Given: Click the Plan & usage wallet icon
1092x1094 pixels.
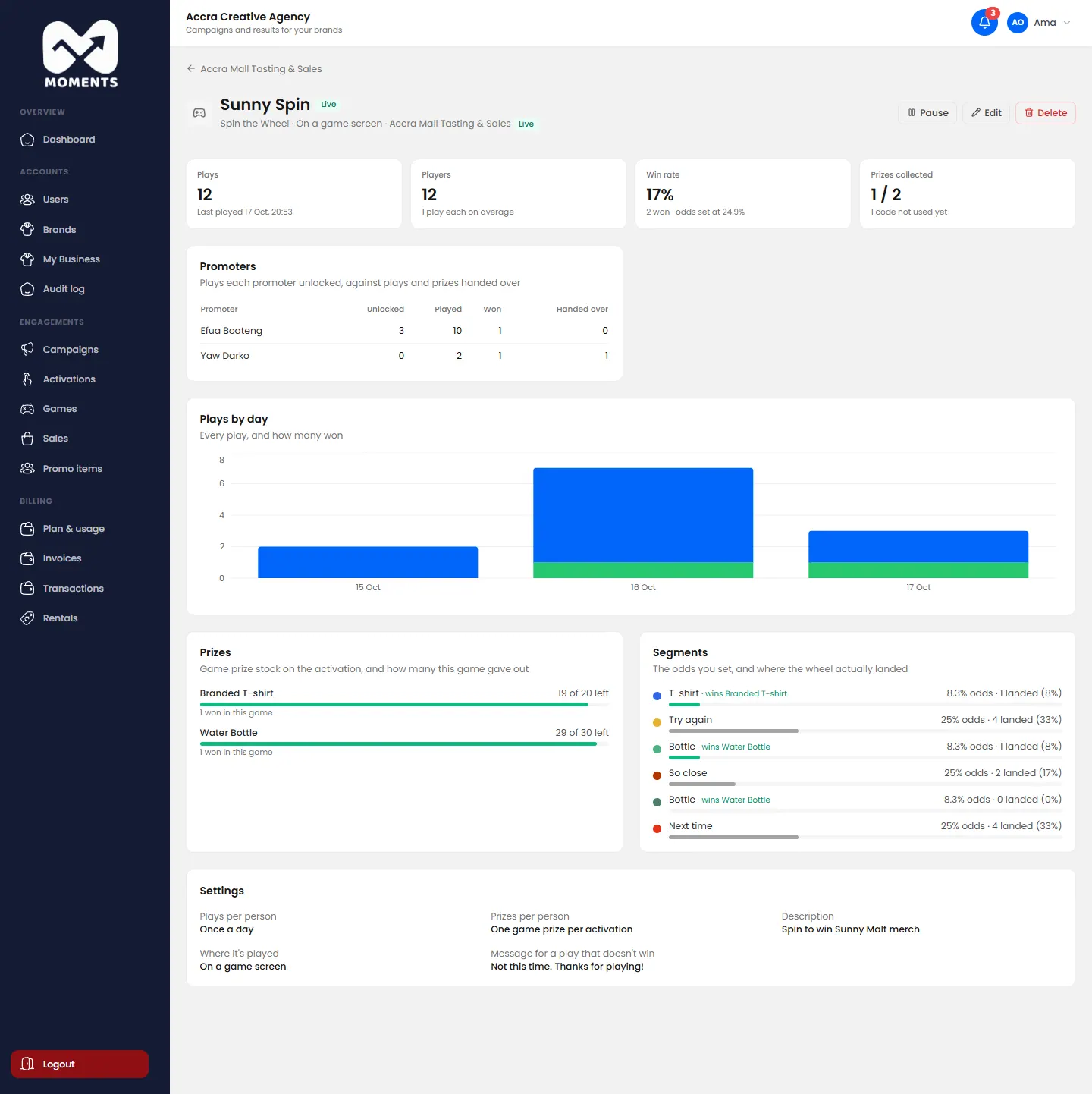Looking at the screenshot, I should point(27,529).
